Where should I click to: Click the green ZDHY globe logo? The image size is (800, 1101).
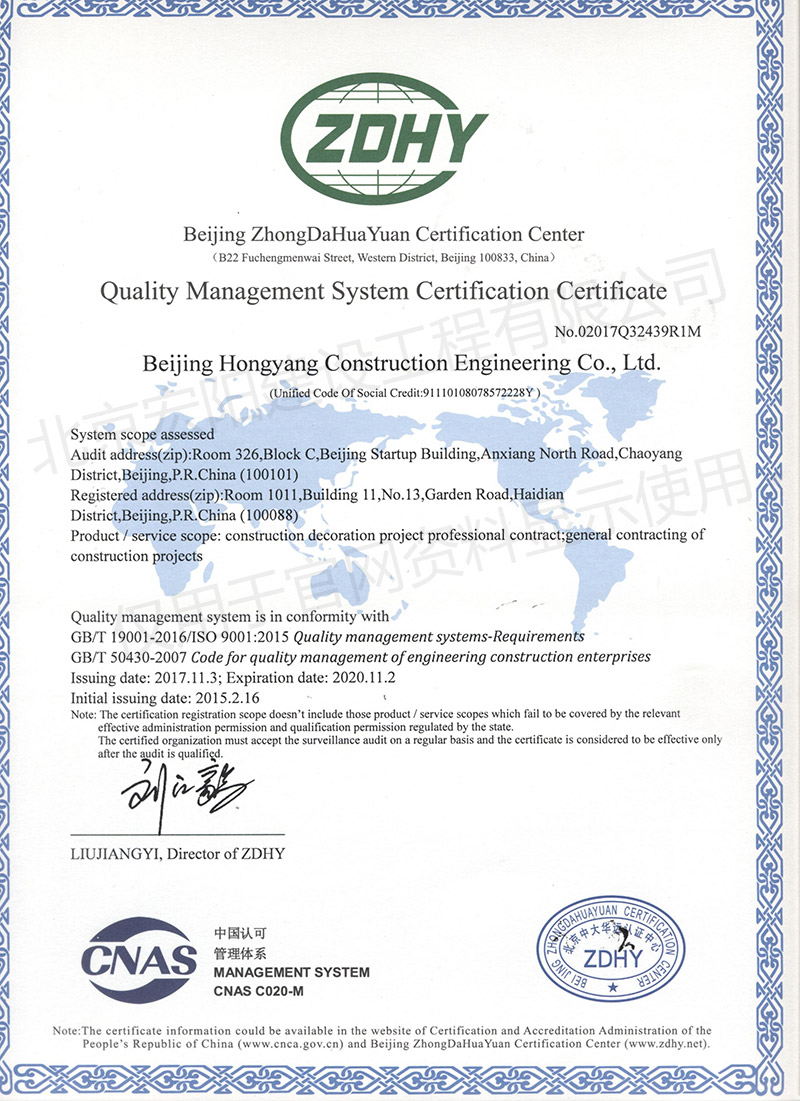383,138
